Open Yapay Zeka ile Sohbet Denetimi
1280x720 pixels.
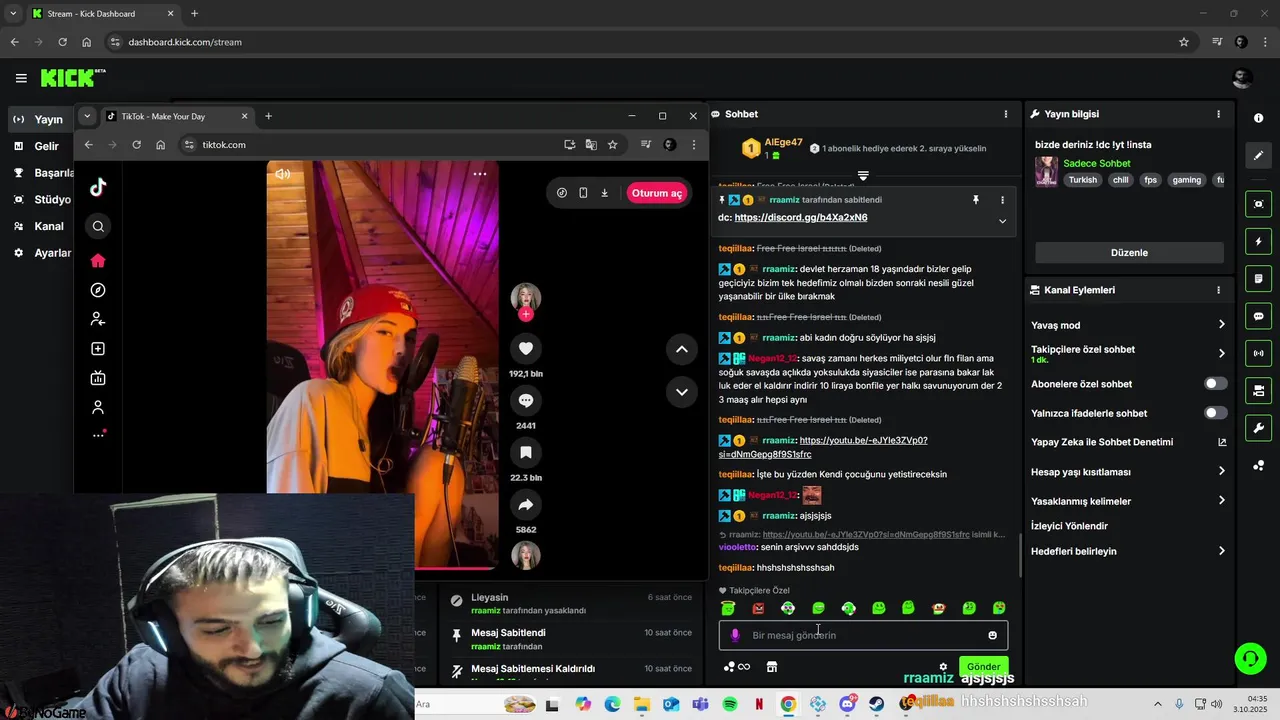pos(1129,442)
